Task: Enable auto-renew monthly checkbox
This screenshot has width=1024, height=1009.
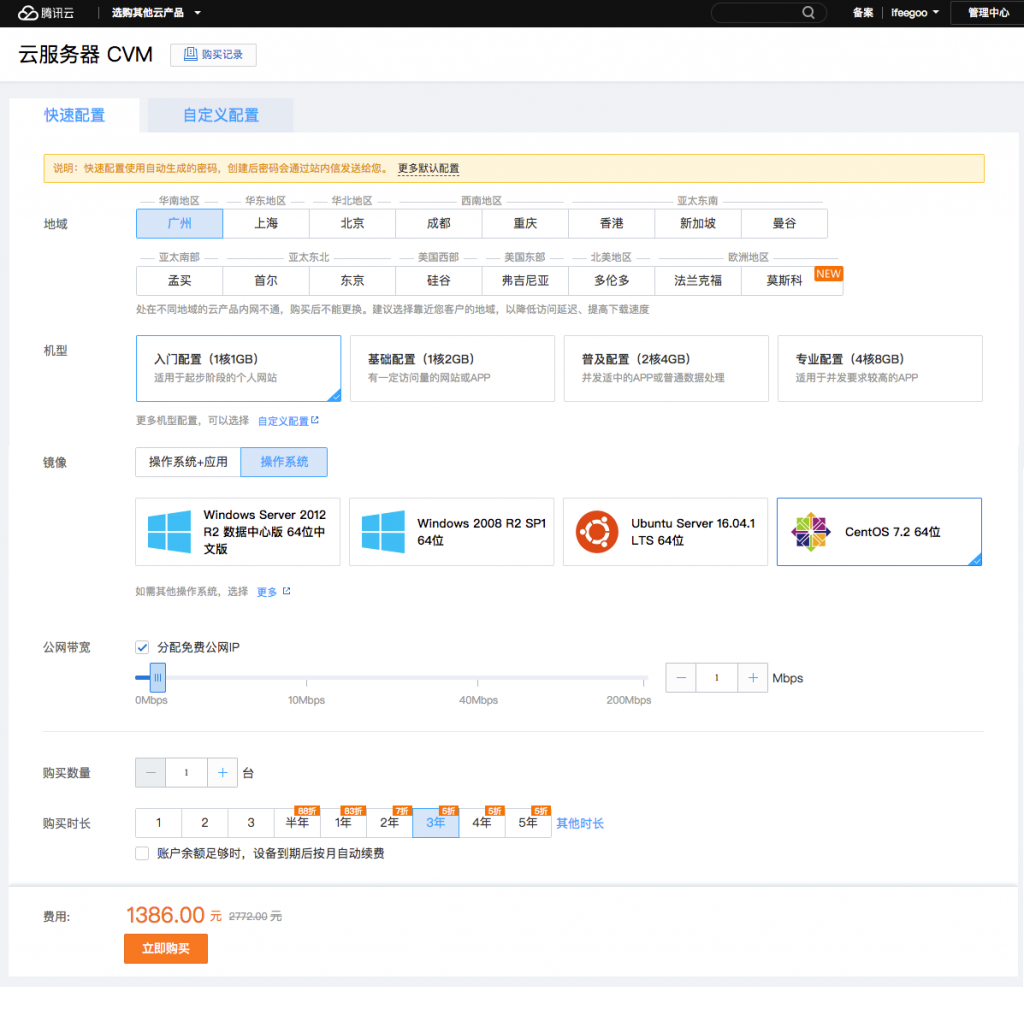Action: point(142,854)
